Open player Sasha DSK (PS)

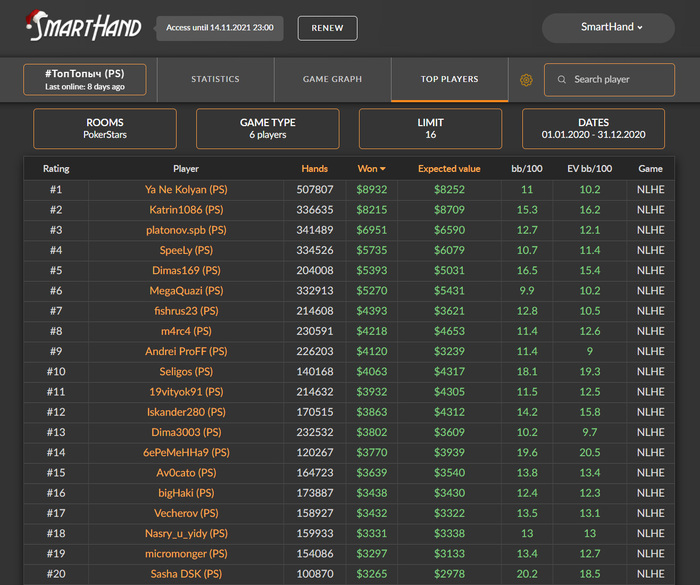186,574
